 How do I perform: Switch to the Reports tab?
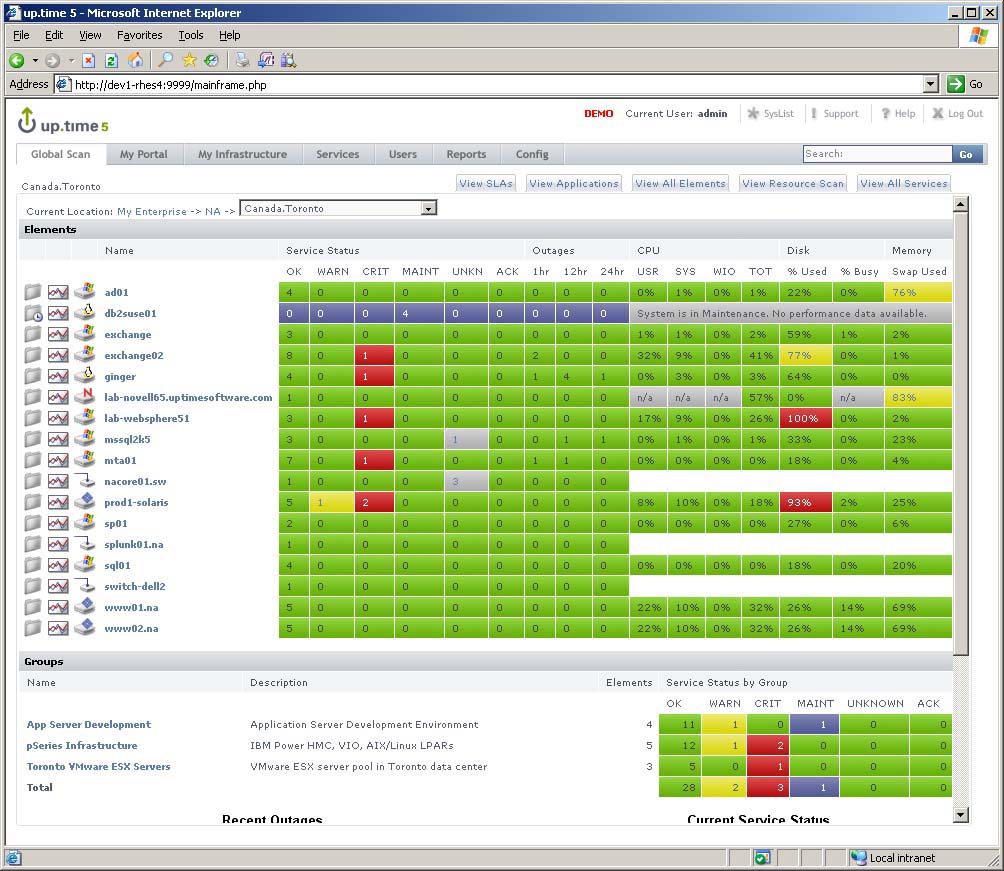(x=466, y=154)
